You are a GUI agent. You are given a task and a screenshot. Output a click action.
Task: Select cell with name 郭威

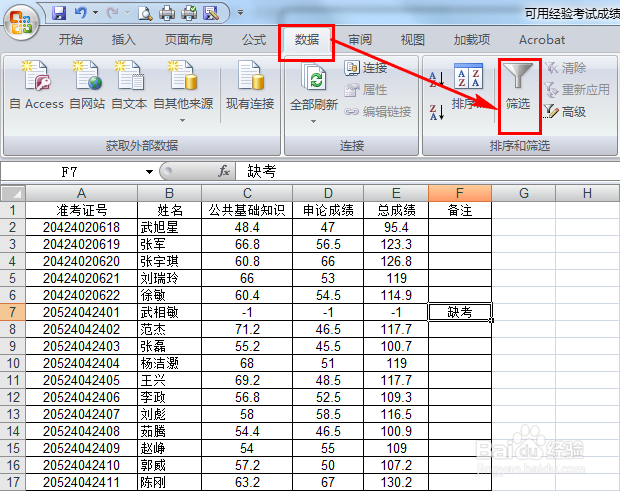point(169,465)
